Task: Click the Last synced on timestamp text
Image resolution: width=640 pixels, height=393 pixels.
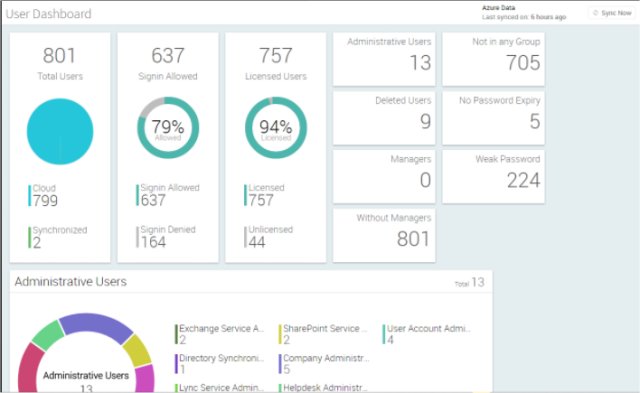Action: coord(524,17)
